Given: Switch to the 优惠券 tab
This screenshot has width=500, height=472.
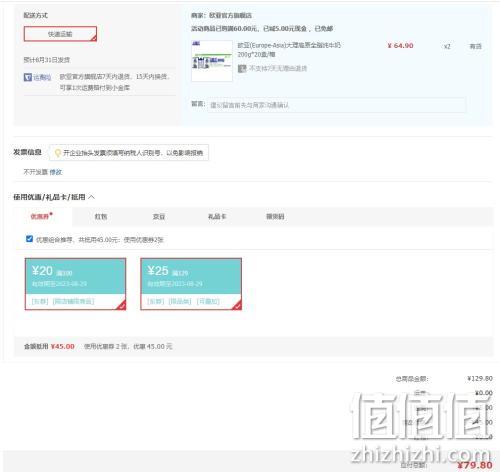Looking at the screenshot, I should click(x=42, y=216).
